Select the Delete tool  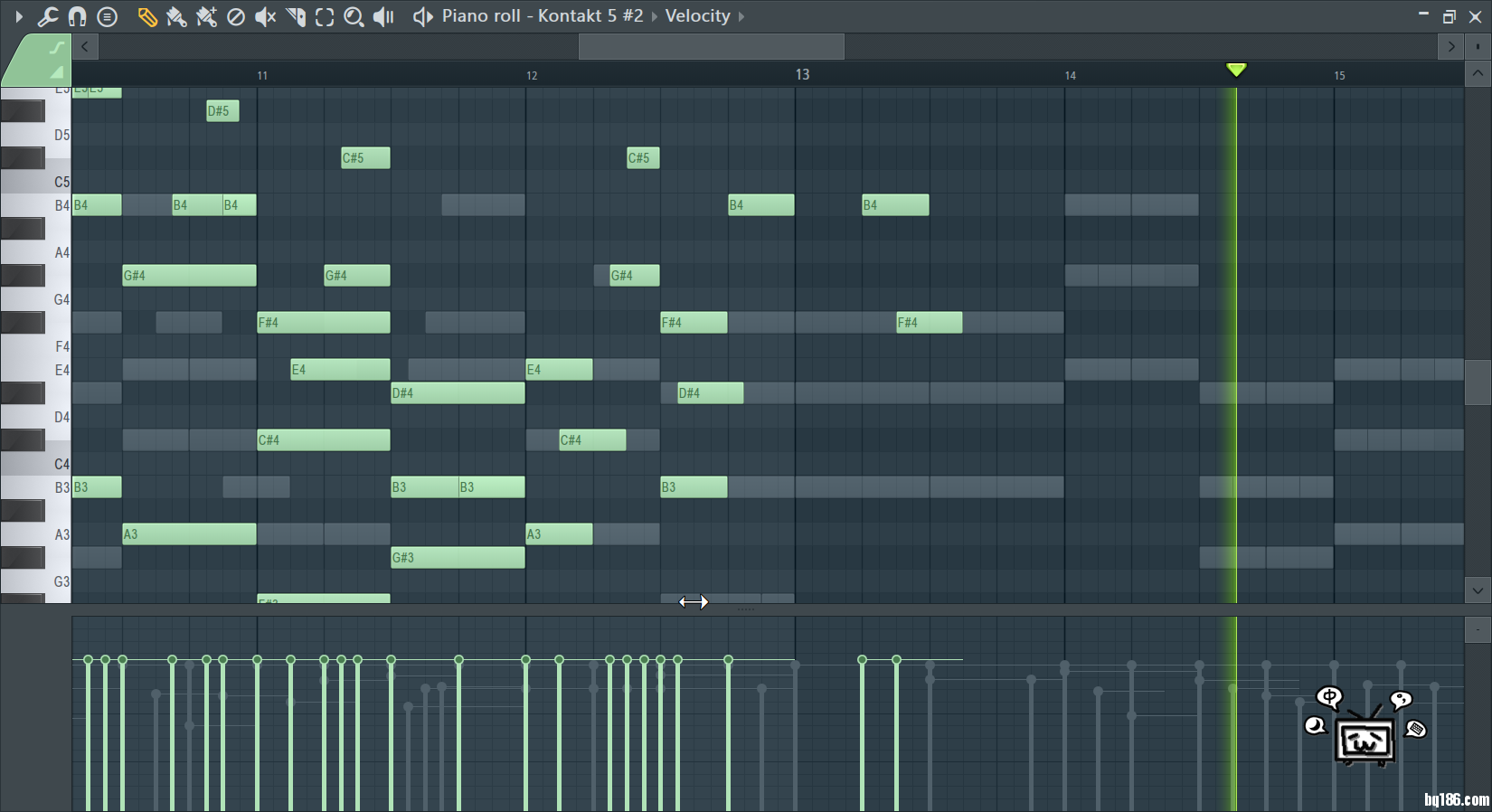click(236, 16)
